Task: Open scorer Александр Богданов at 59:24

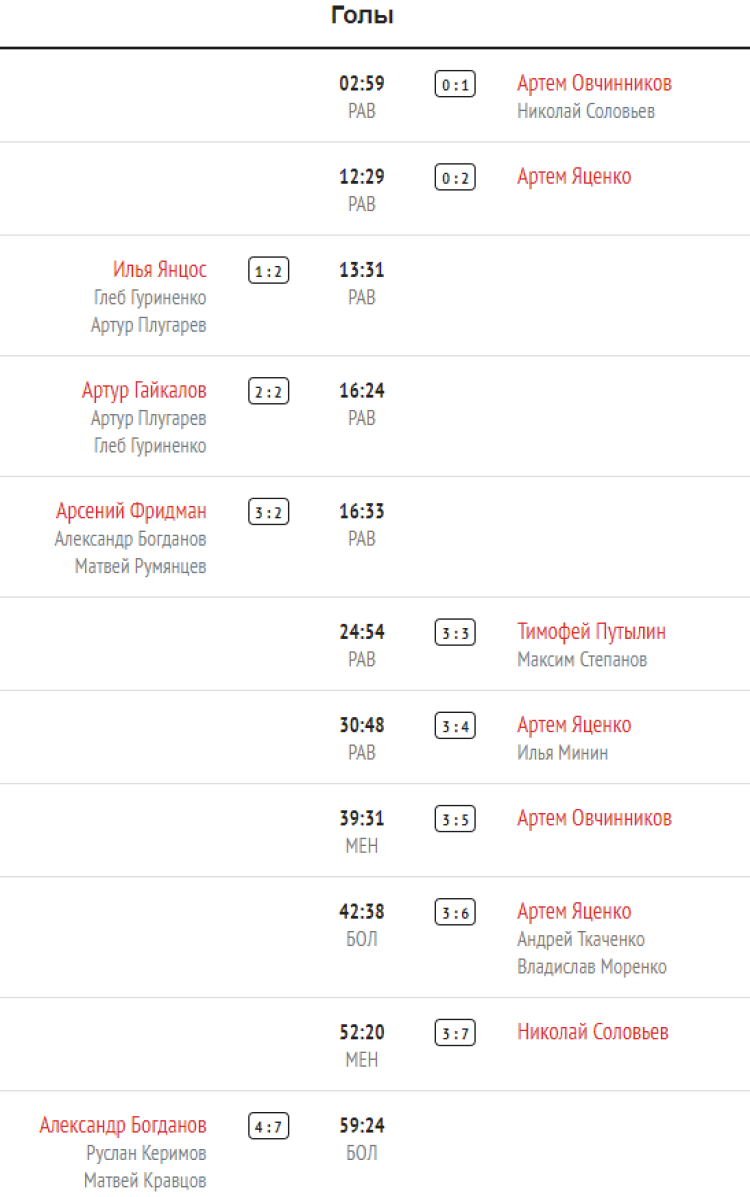Action: click(123, 1126)
